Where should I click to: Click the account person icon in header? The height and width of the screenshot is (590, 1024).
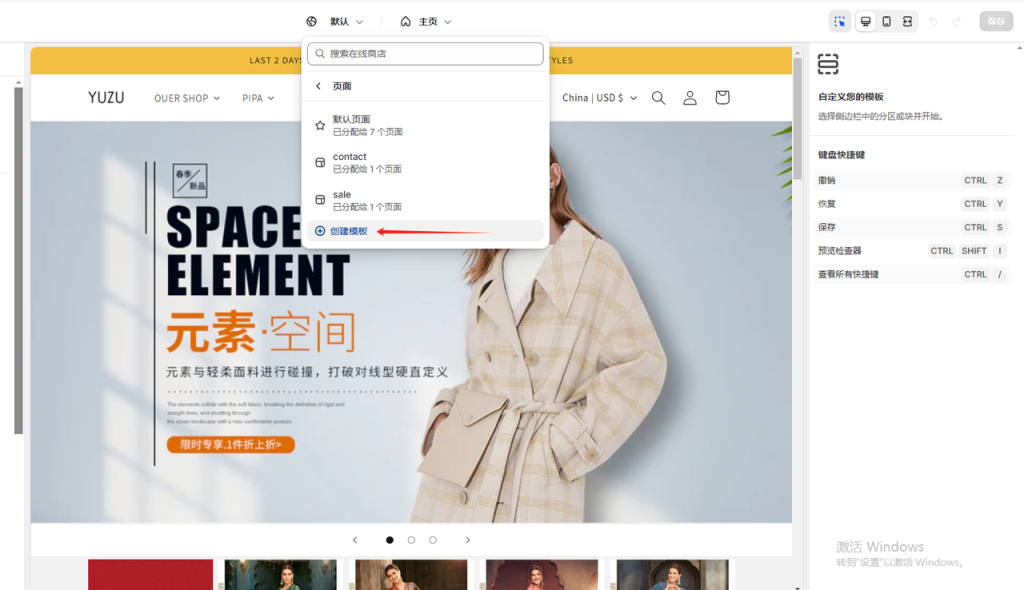pos(690,97)
